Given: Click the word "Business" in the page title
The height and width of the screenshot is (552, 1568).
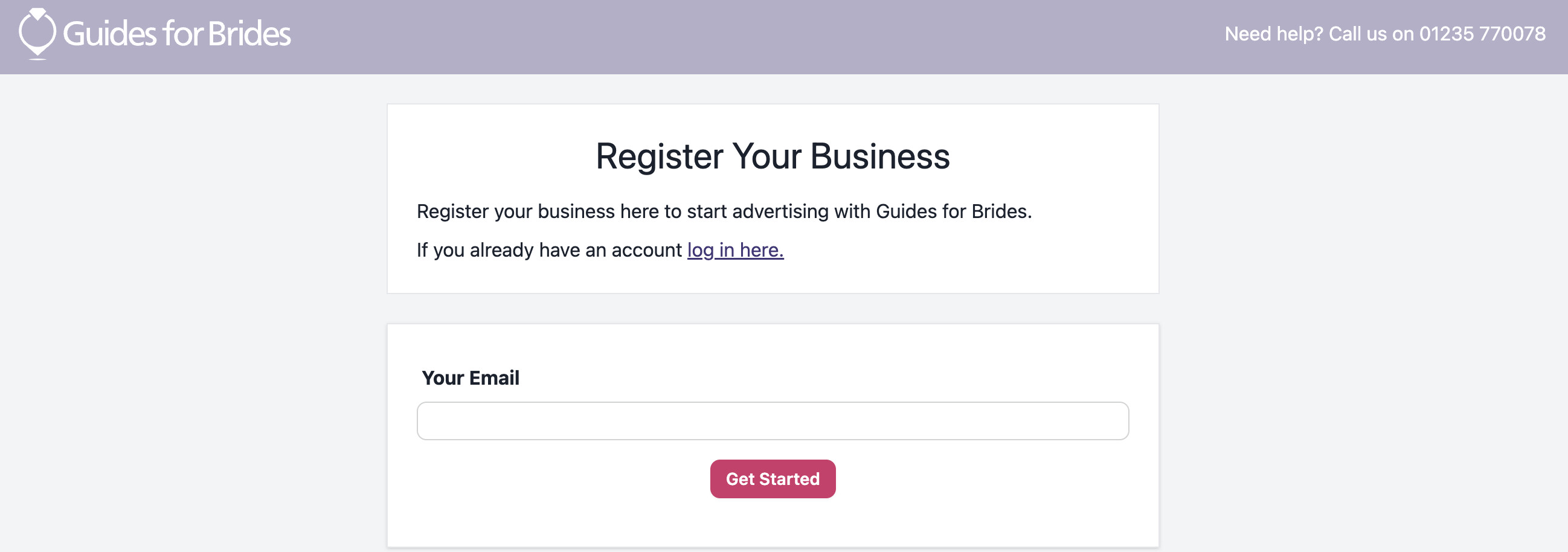Looking at the screenshot, I should [x=879, y=156].
